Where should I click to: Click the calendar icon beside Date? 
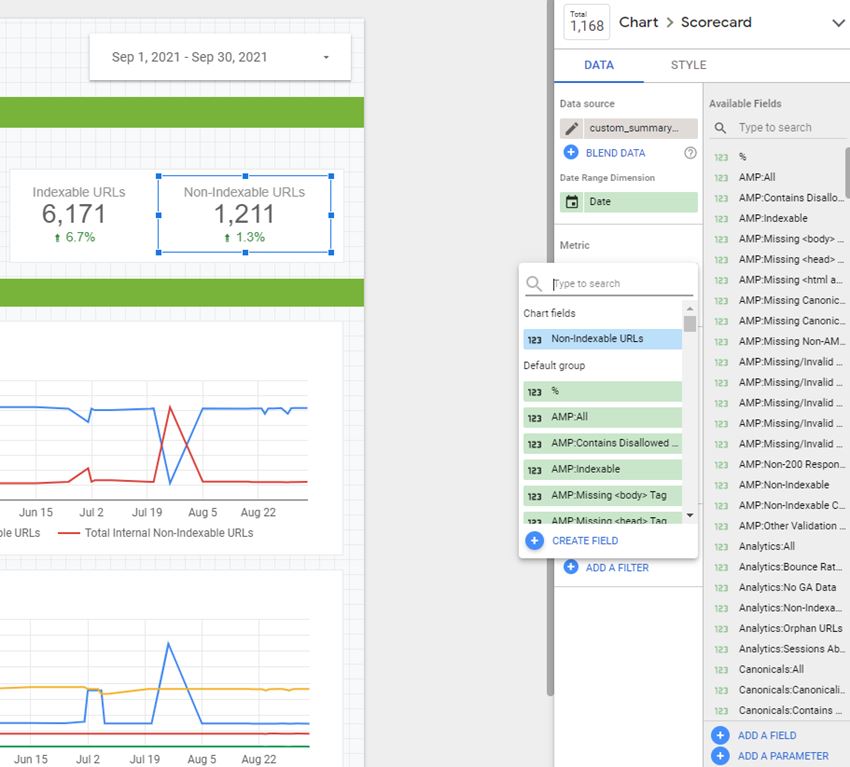(572, 202)
